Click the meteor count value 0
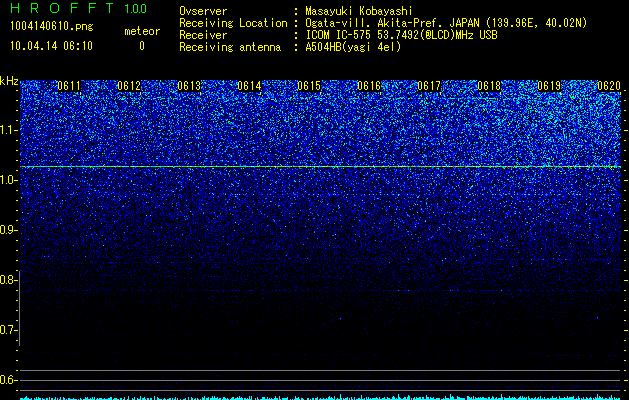Image resolution: width=629 pixels, height=400 pixels. (142, 46)
